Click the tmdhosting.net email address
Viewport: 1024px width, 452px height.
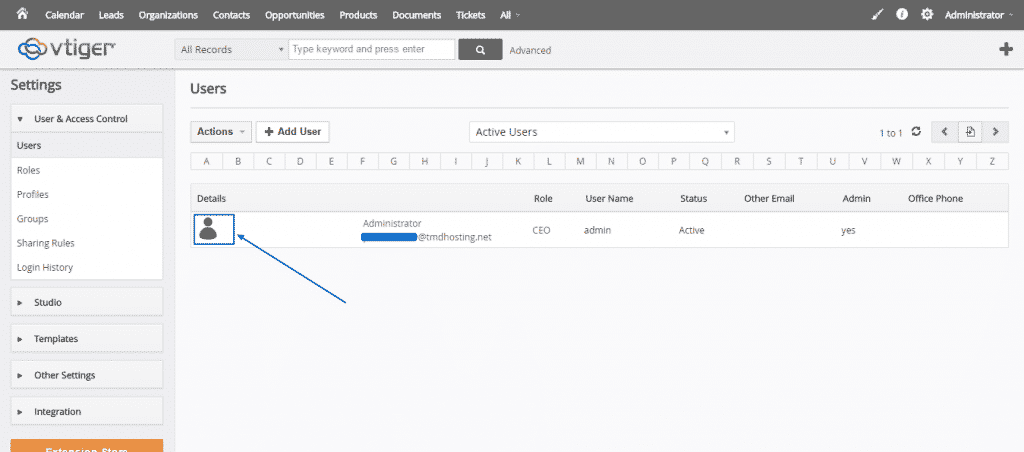pos(426,237)
